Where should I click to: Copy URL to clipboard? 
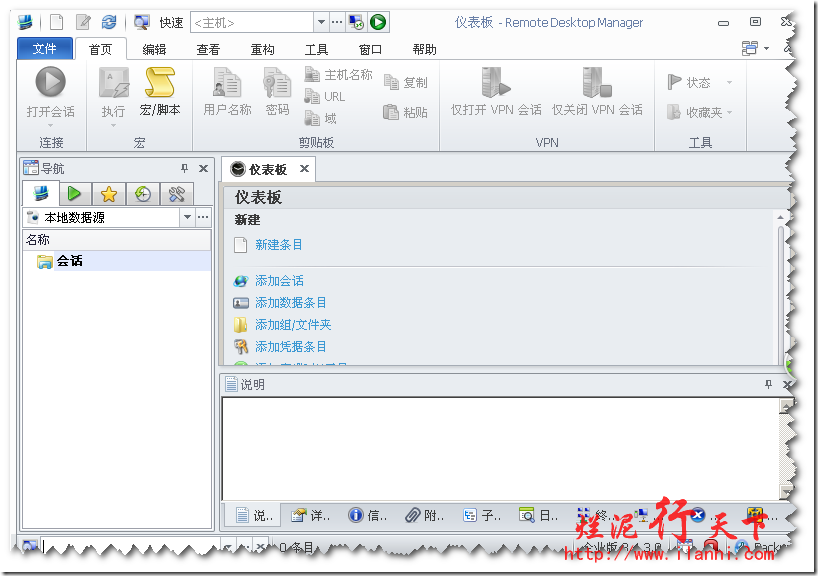[324, 97]
